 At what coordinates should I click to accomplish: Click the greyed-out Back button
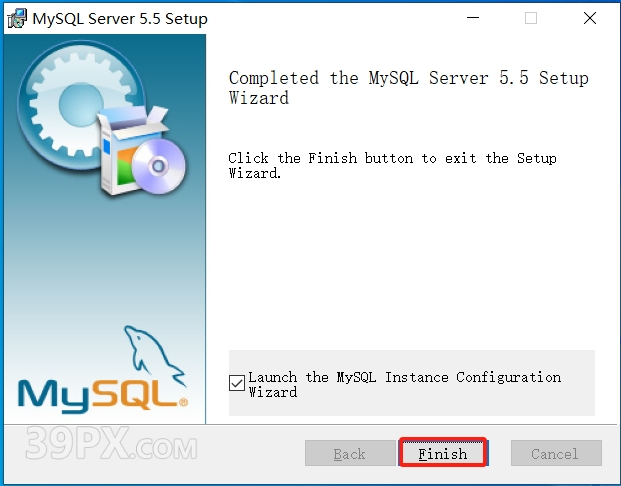(x=348, y=453)
